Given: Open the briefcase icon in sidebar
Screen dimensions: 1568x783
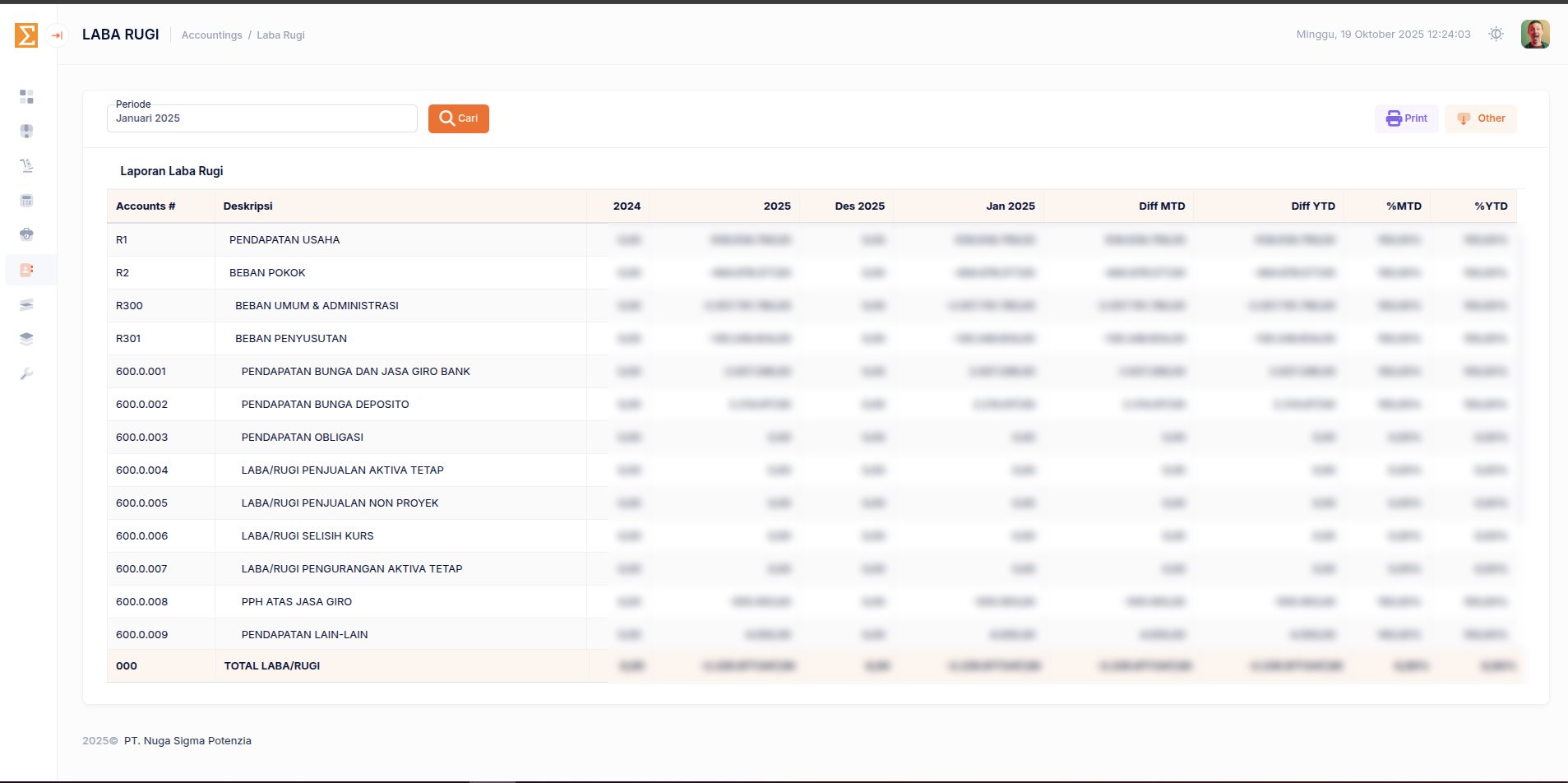Looking at the screenshot, I should pyautogui.click(x=26, y=235).
